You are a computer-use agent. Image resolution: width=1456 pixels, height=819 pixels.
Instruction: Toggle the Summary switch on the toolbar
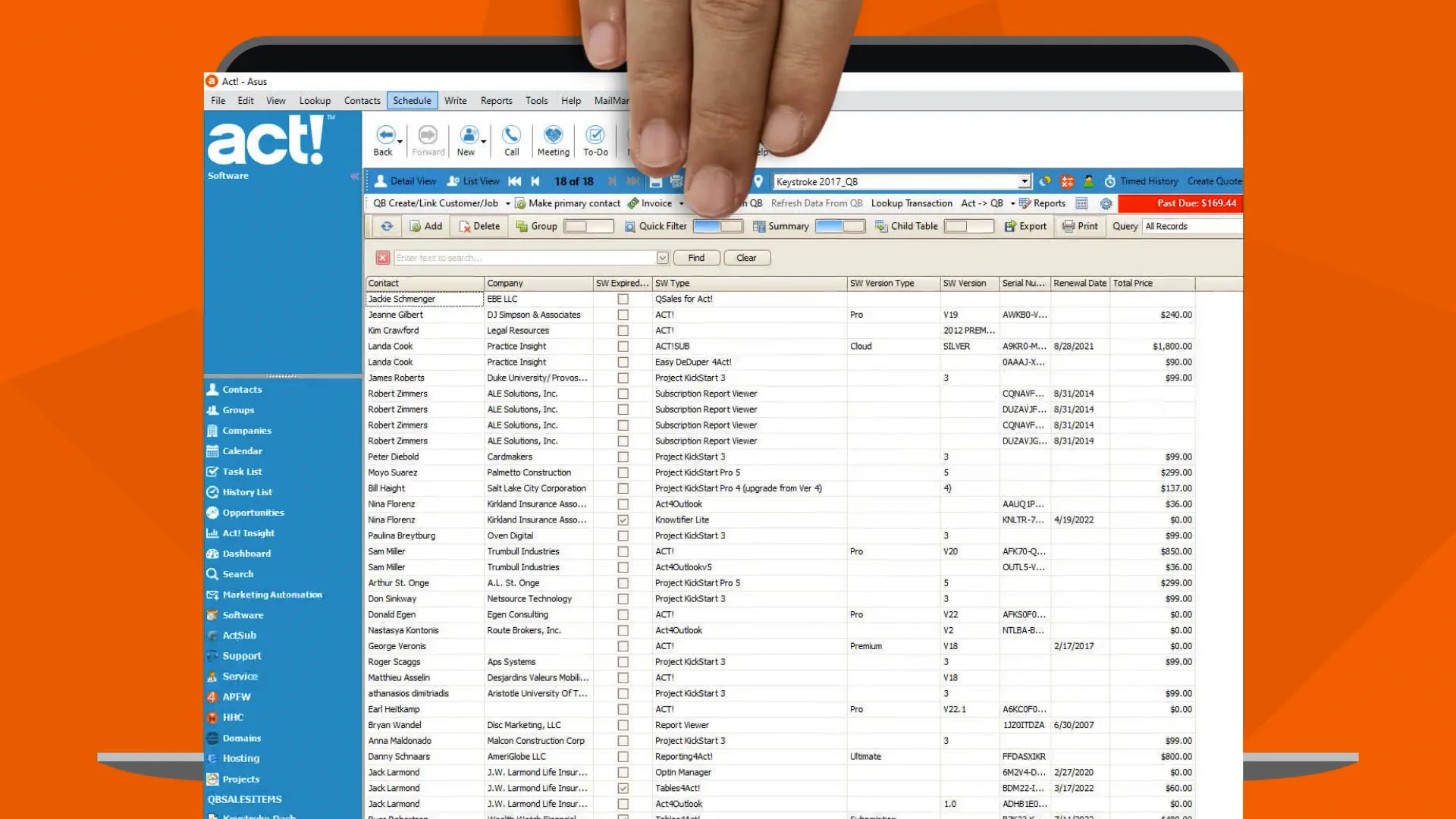pyautogui.click(x=840, y=226)
